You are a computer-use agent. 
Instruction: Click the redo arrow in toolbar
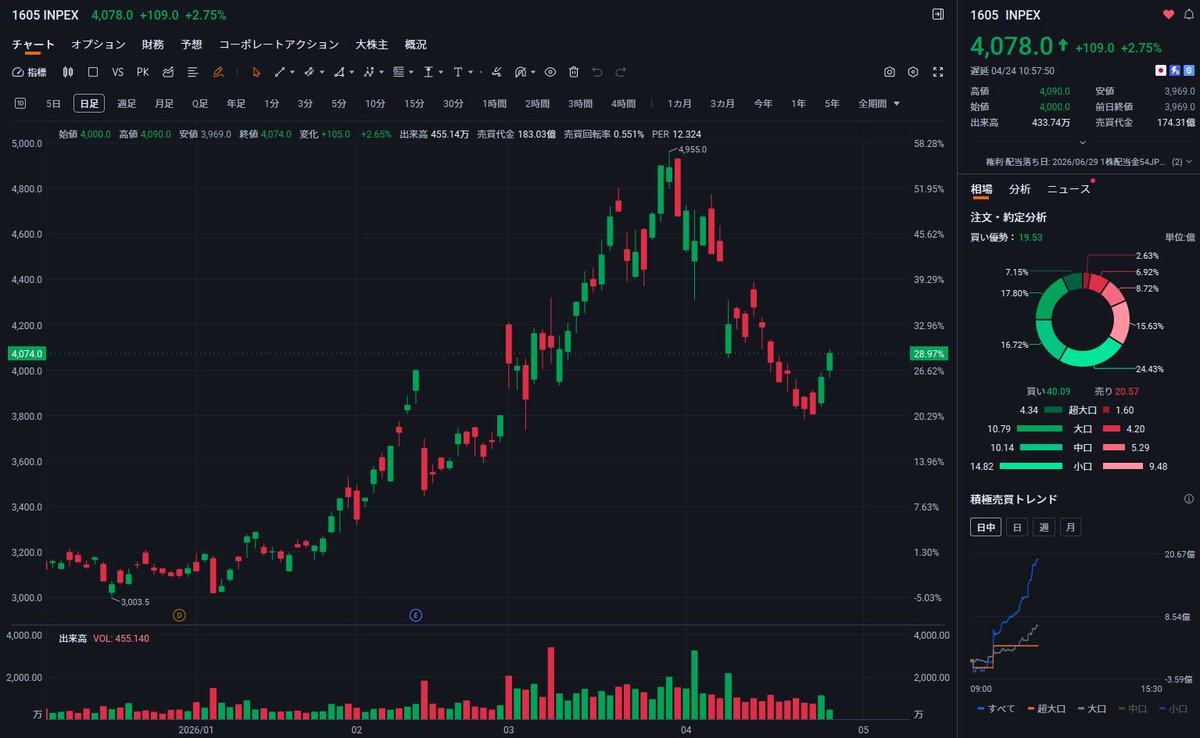pyautogui.click(x=620, y=72)
